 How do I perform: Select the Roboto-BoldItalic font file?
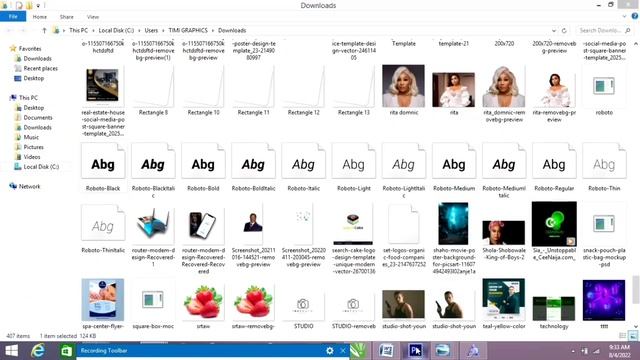[x=253, y=167]
